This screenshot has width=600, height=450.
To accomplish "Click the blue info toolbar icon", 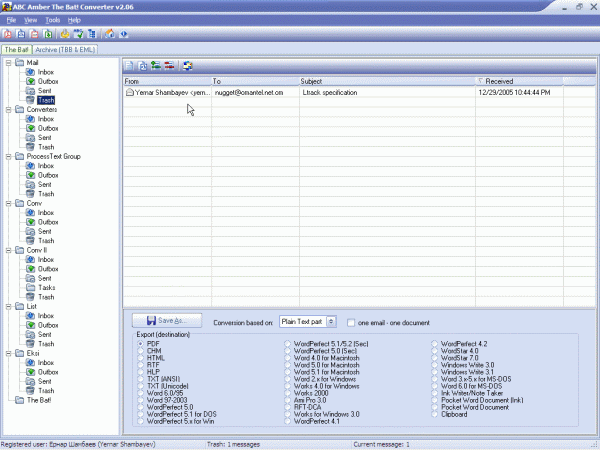I will click(x=124, y=34).
